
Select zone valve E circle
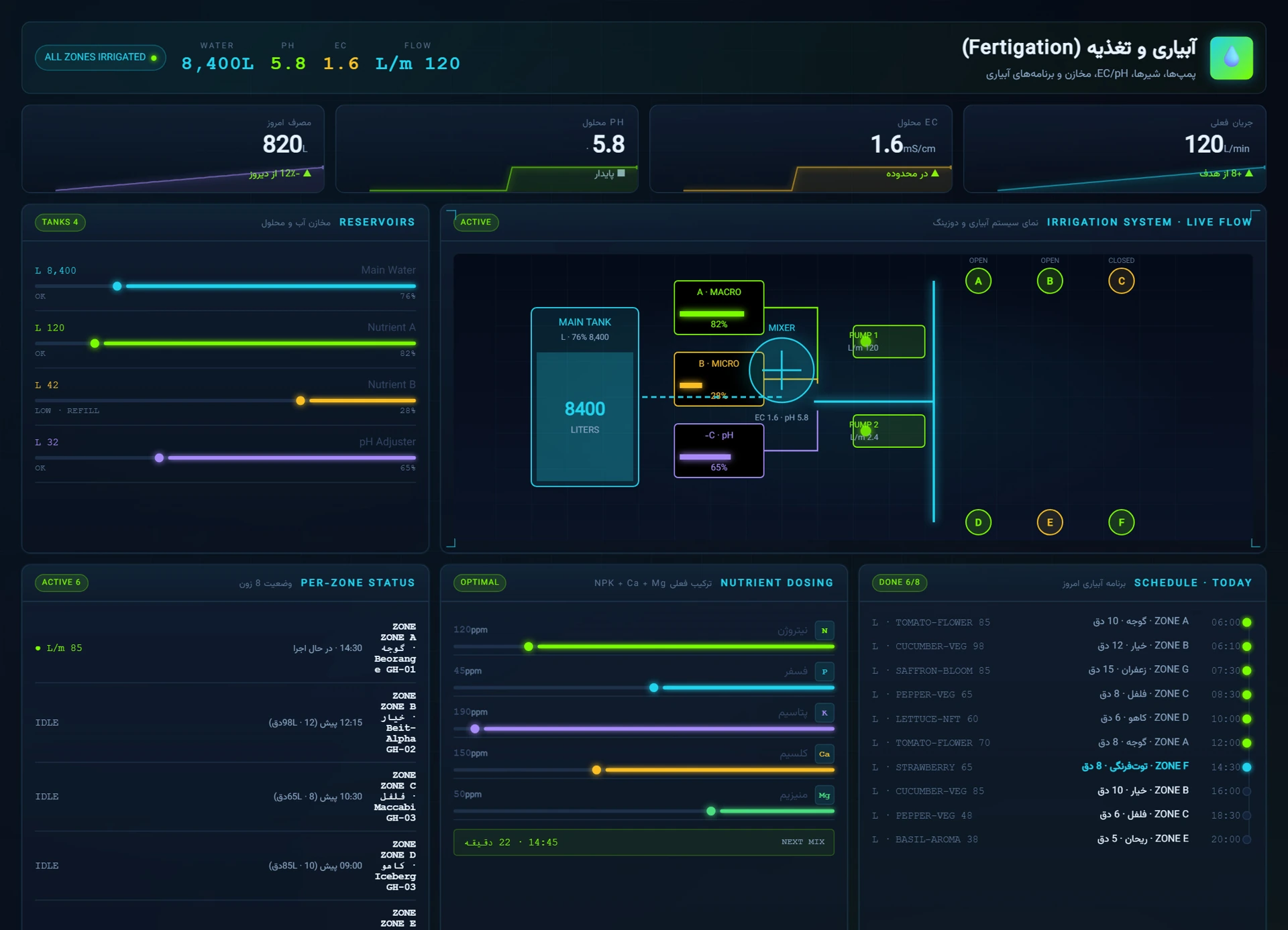click(1050, 522)
